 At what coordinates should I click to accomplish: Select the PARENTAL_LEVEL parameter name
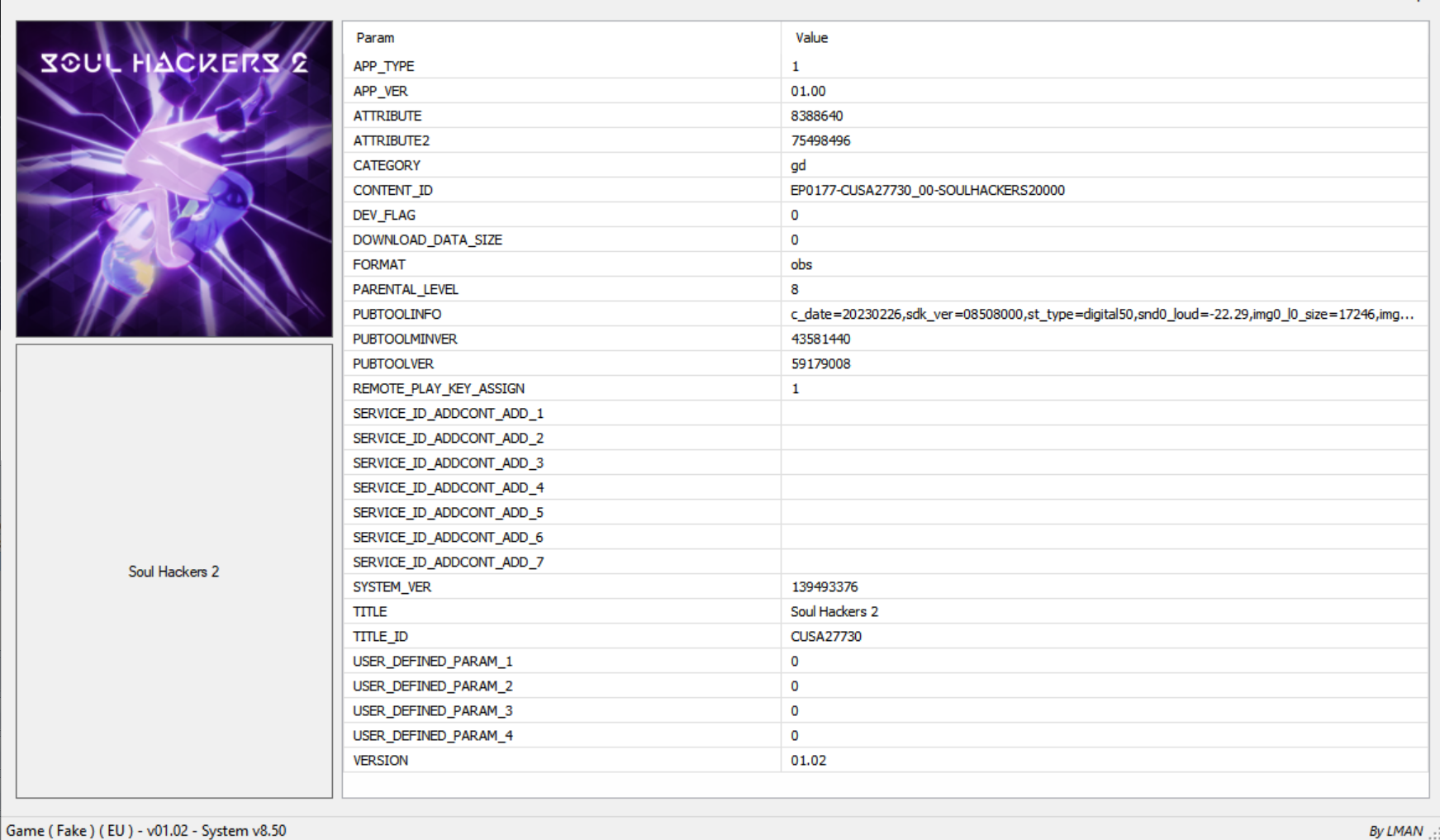pyautogui.click(x=405, y=289)
